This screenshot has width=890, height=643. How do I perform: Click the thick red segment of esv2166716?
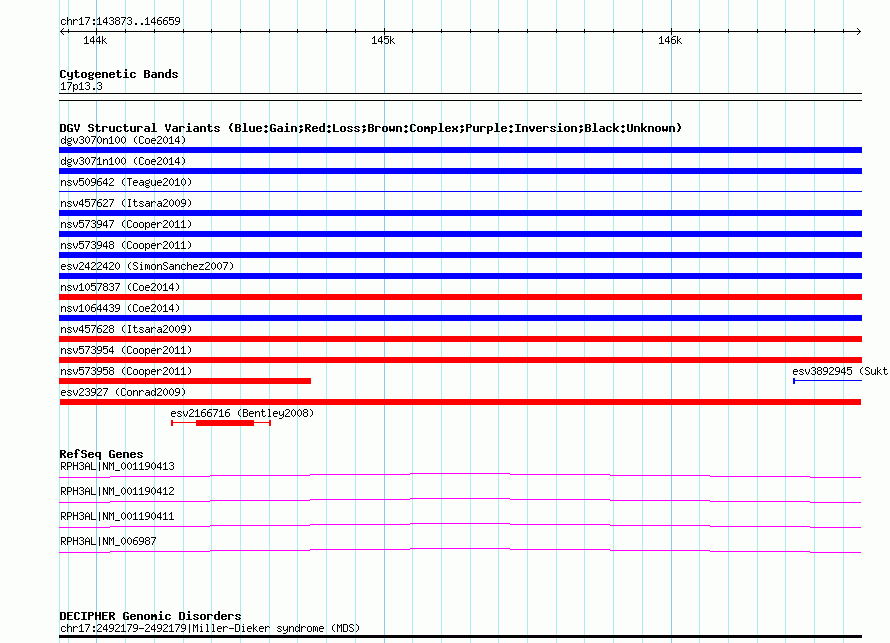tap(225, 423)
